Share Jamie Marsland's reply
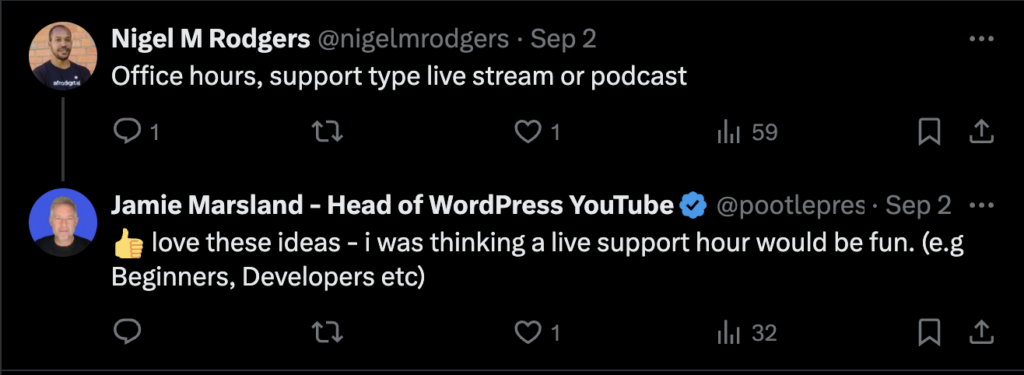Image resolution: width=1024 pixels, height=375 pixels. [980, 334]
